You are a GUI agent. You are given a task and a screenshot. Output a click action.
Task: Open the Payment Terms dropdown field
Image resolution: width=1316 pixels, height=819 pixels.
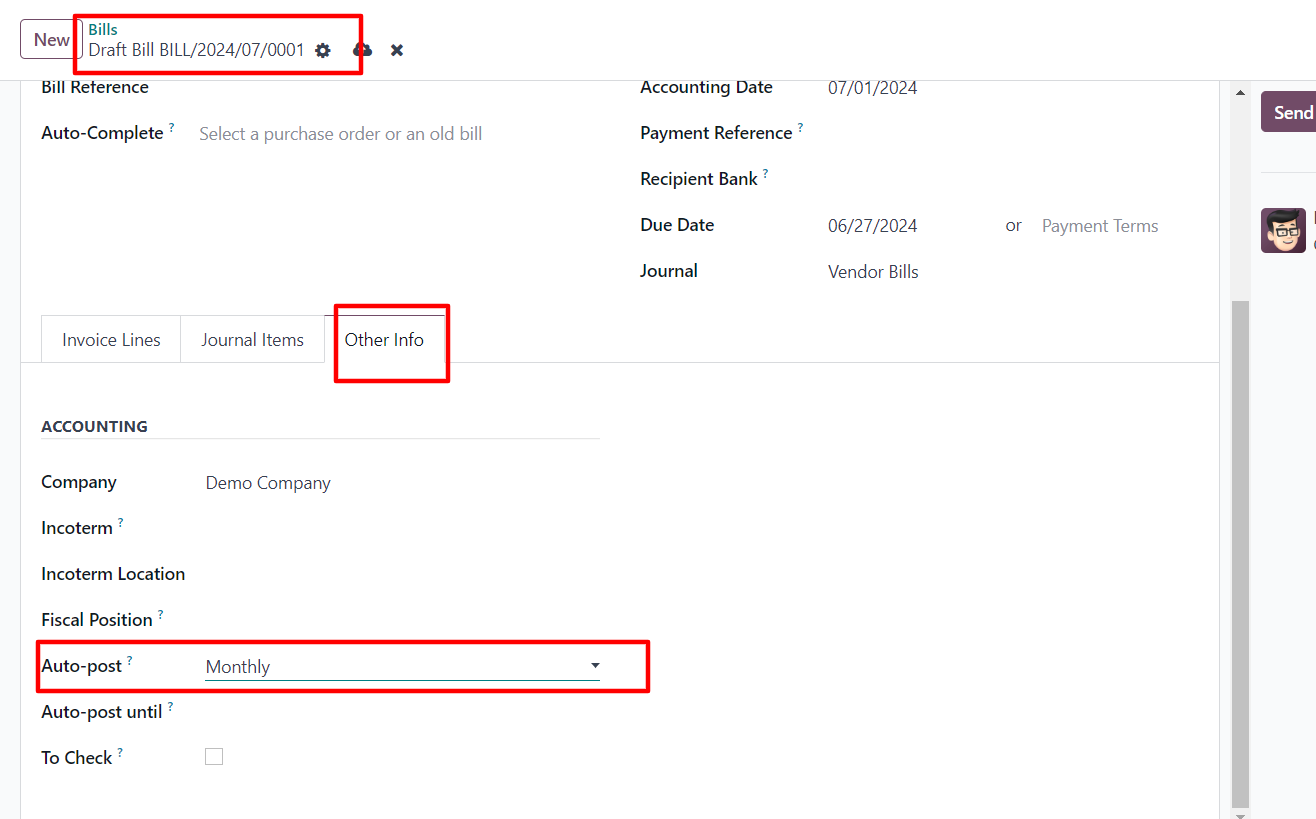pos(1100,226)
